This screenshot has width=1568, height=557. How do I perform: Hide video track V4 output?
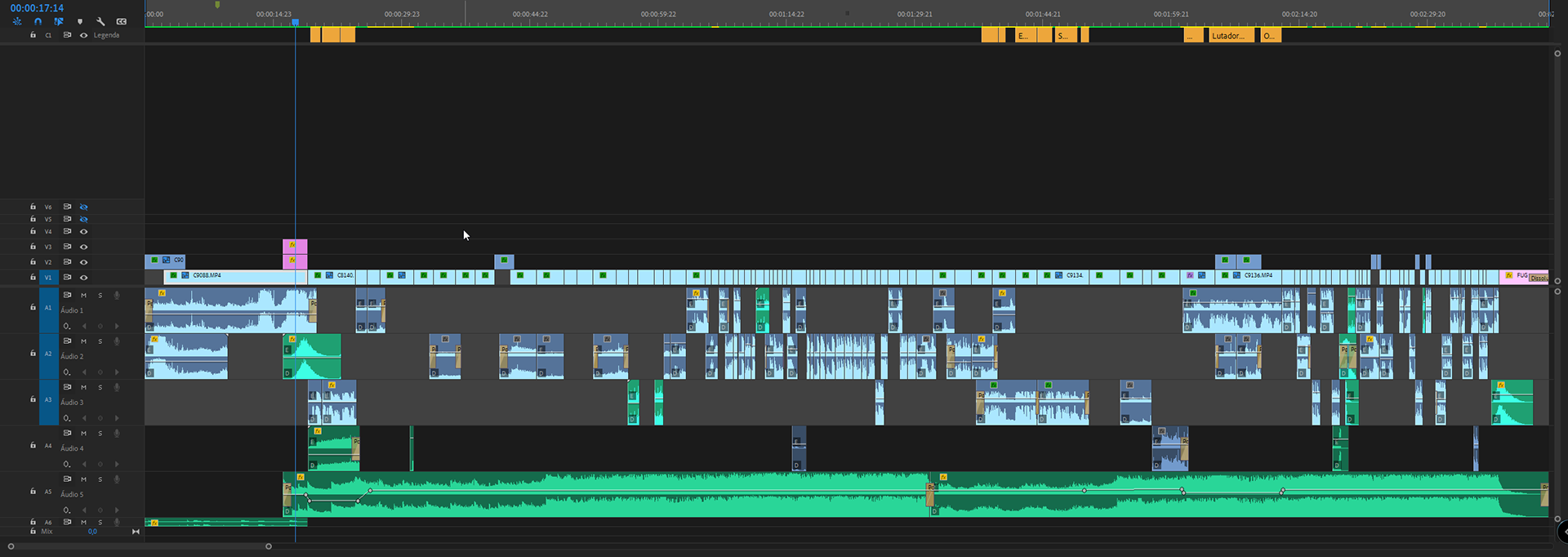(83, 232)
